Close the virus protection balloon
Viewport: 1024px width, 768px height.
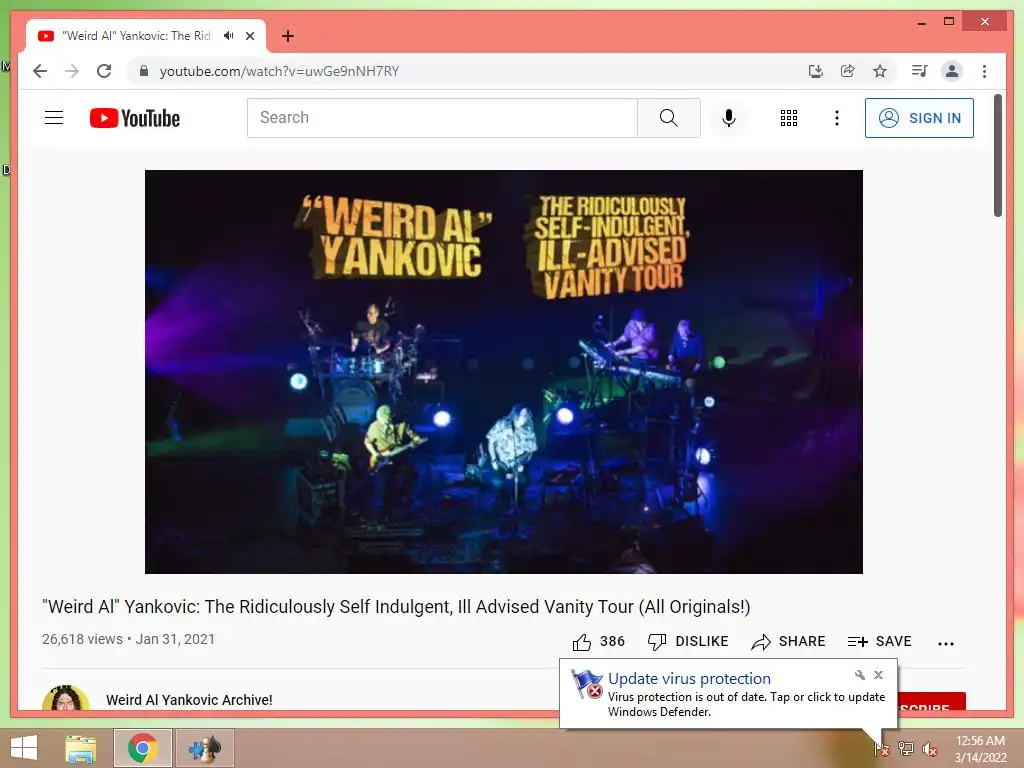[878, 675]
